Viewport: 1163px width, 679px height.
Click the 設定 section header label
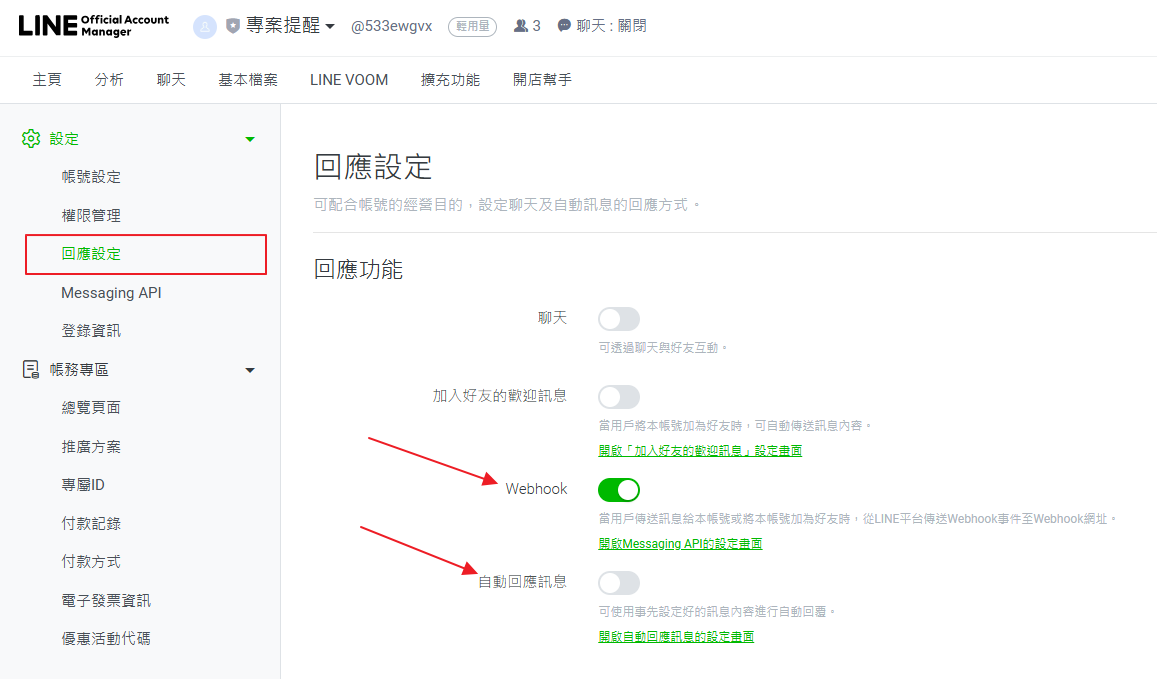tap(64, 139)
